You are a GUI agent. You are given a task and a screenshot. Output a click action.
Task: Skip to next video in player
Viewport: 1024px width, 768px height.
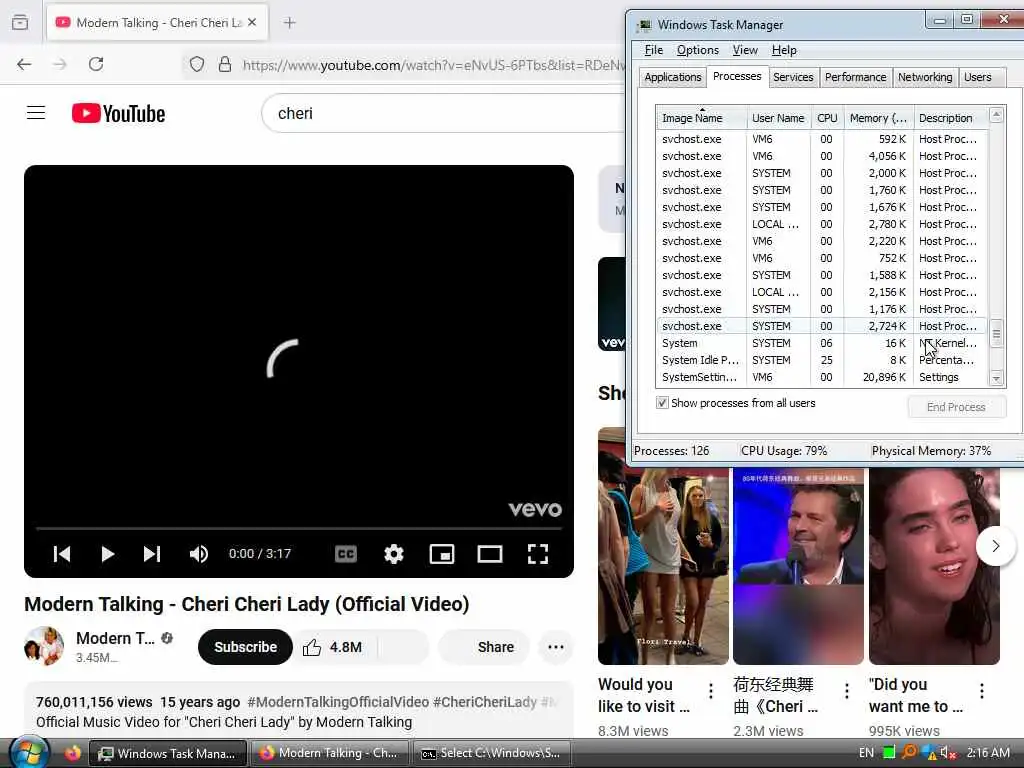(152, 554)
